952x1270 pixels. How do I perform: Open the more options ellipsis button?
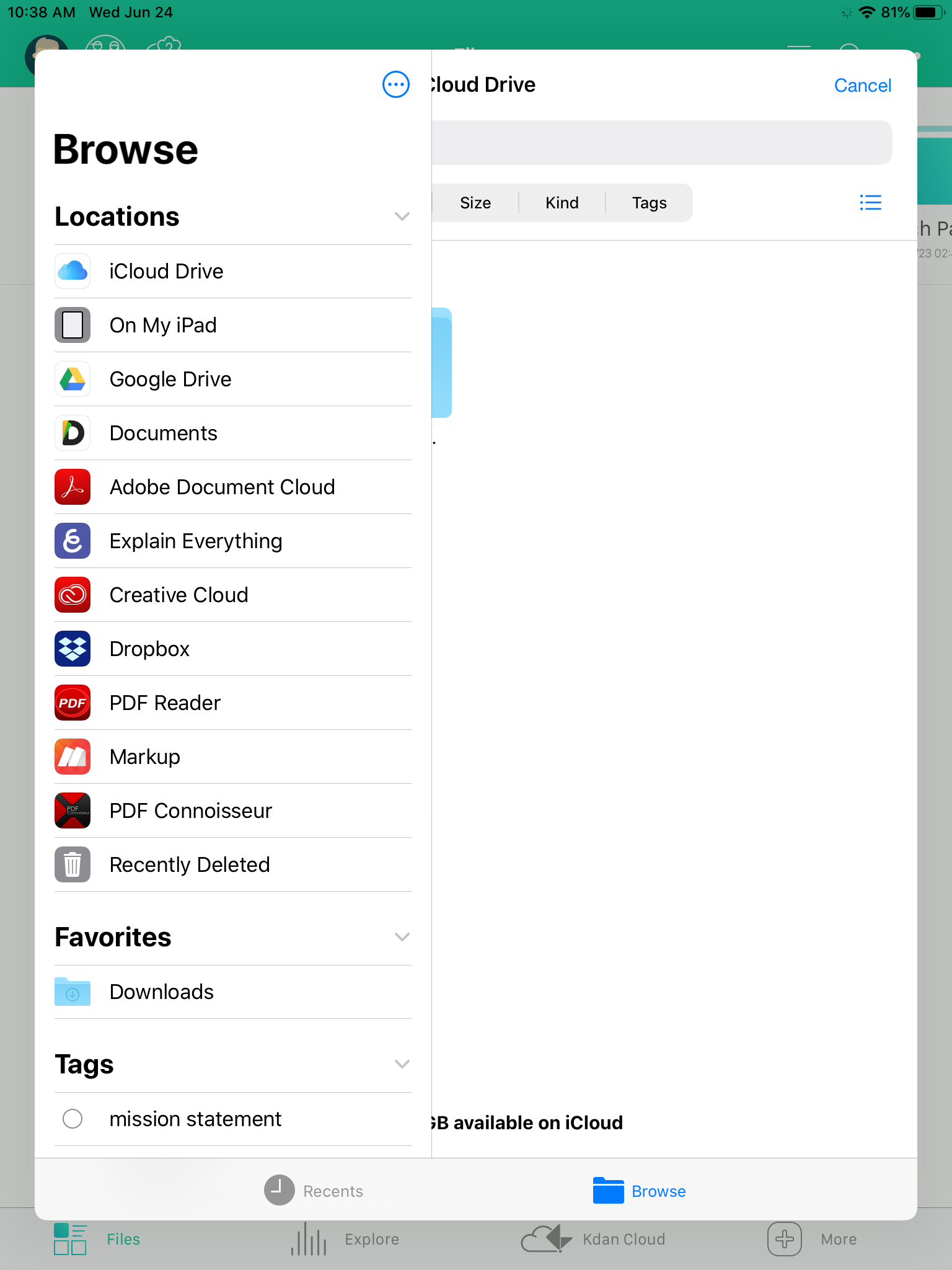point(396,84)
